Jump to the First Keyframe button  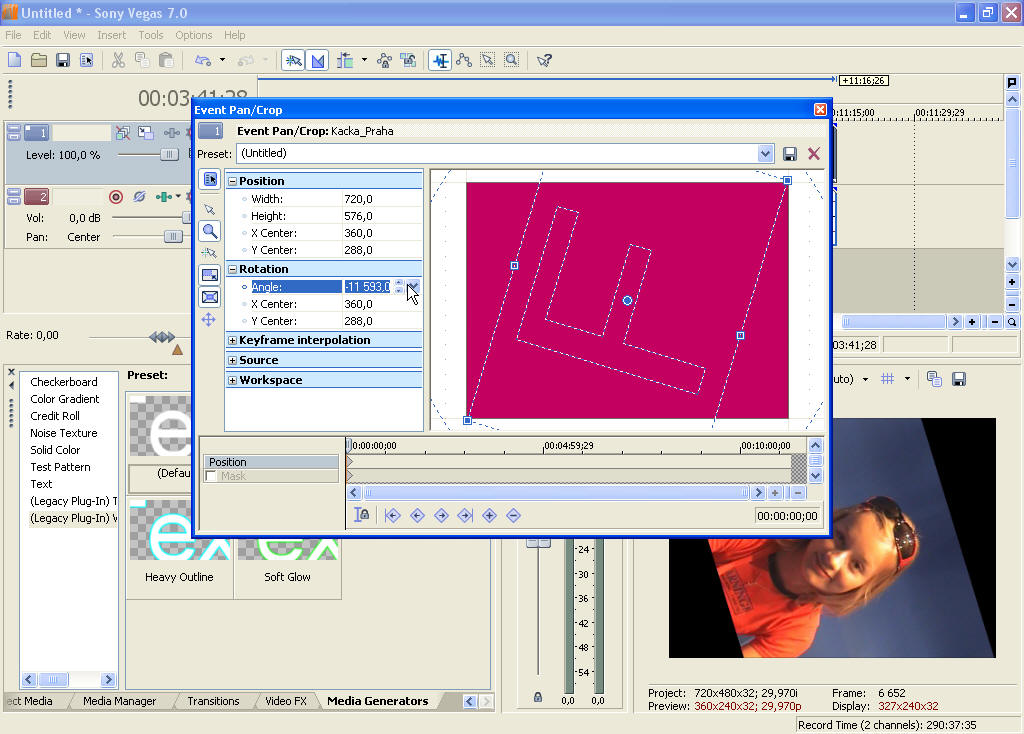(393, 515)
